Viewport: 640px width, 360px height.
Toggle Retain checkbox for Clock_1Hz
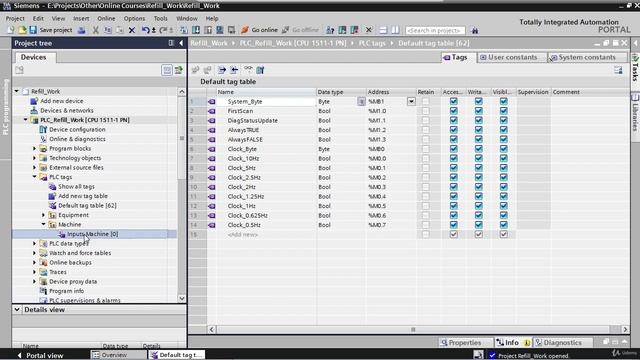coord(426,206)
